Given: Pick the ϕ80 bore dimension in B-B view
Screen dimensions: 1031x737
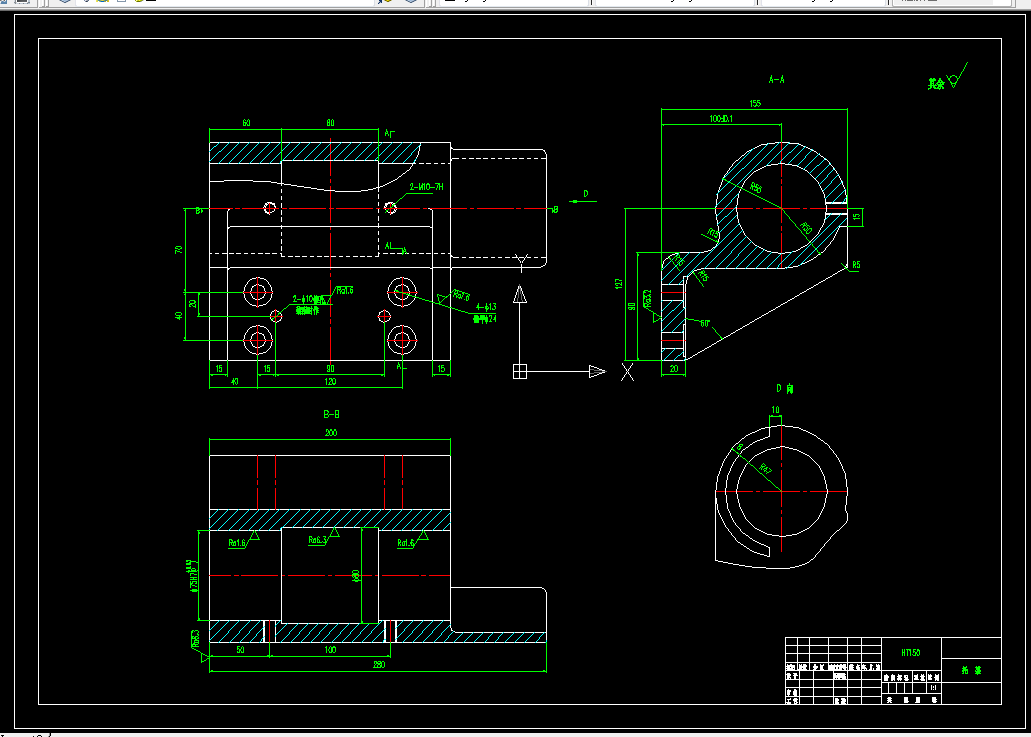Looking at the screenshot, I should (356, 575).
